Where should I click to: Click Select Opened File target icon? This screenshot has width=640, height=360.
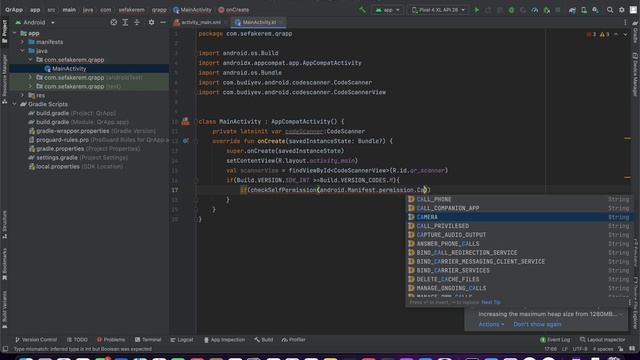[x=113, y=22]
